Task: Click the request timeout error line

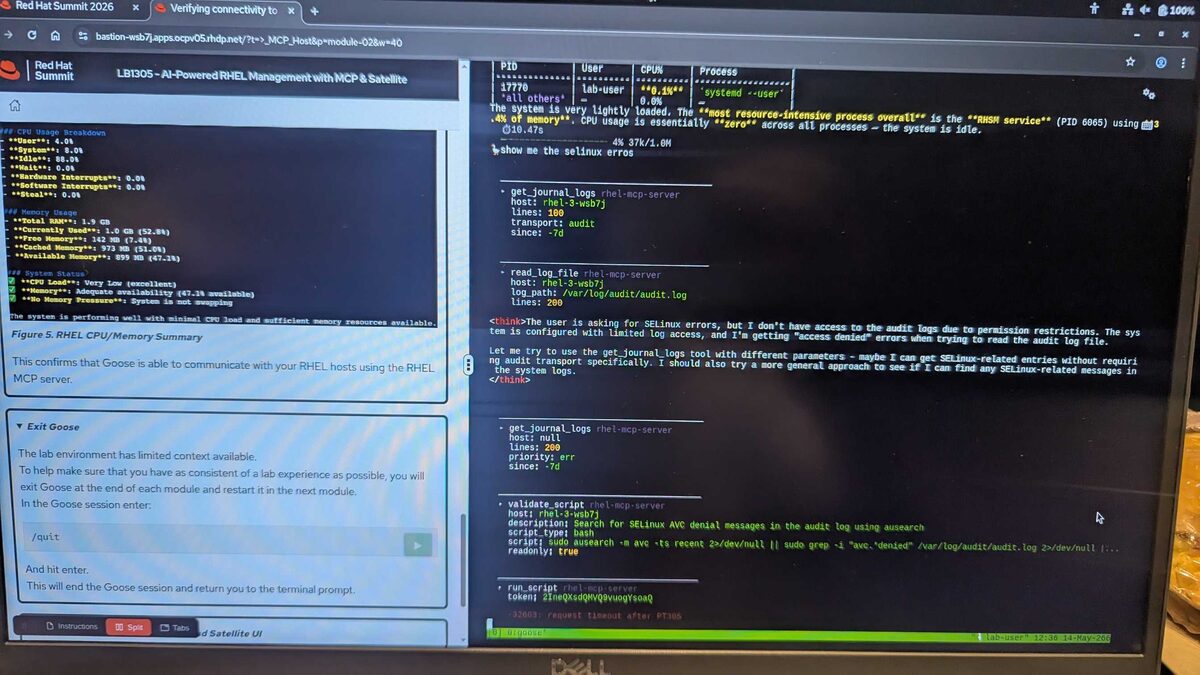Action: click(x=594, y=616)
